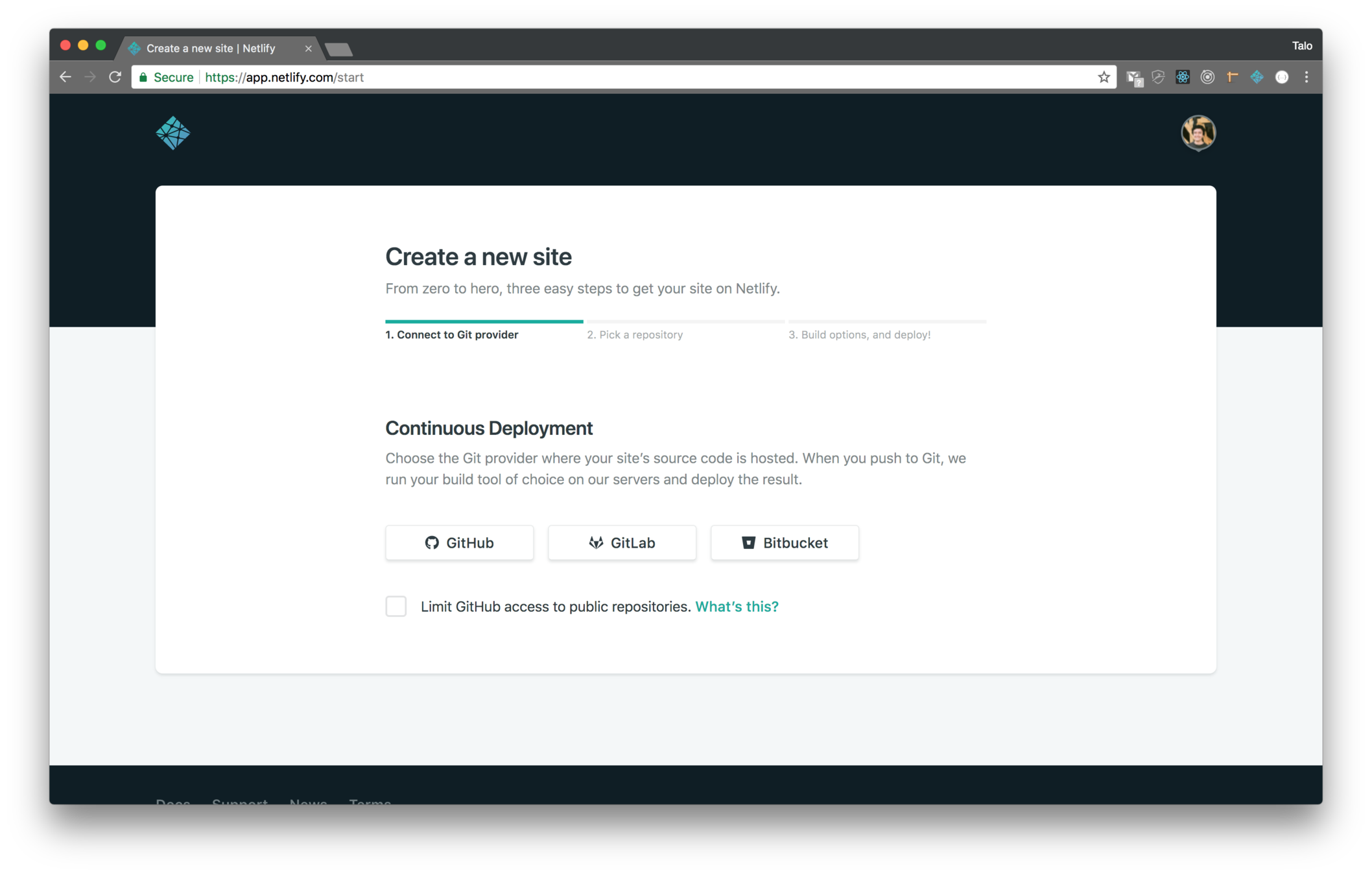Select "Build options, and deploy!" step
This screenshot has height=875, width=1372.
(x=859, y=334)
